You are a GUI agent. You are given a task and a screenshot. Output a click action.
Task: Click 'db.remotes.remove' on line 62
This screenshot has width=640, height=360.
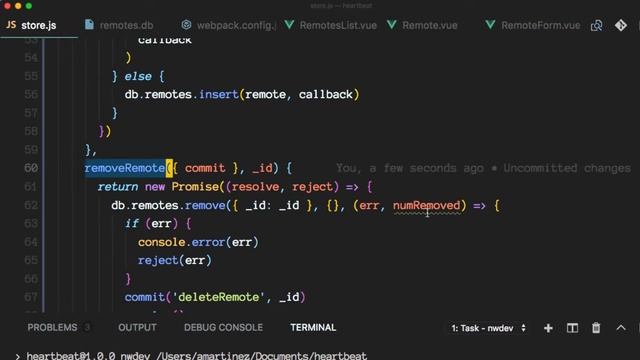(168, 205)
